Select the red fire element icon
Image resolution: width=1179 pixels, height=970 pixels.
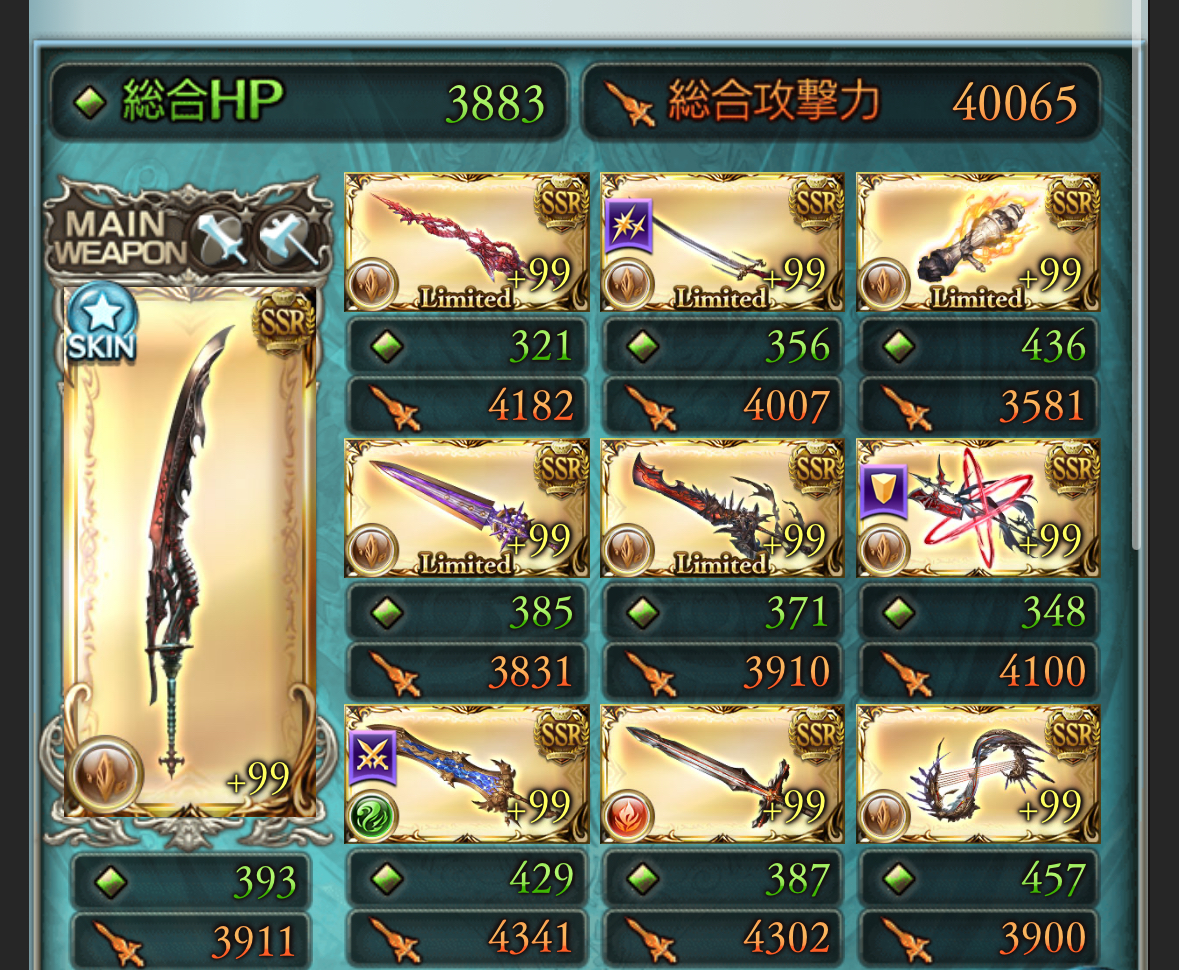pyautogui.click(x=628, y=816)
